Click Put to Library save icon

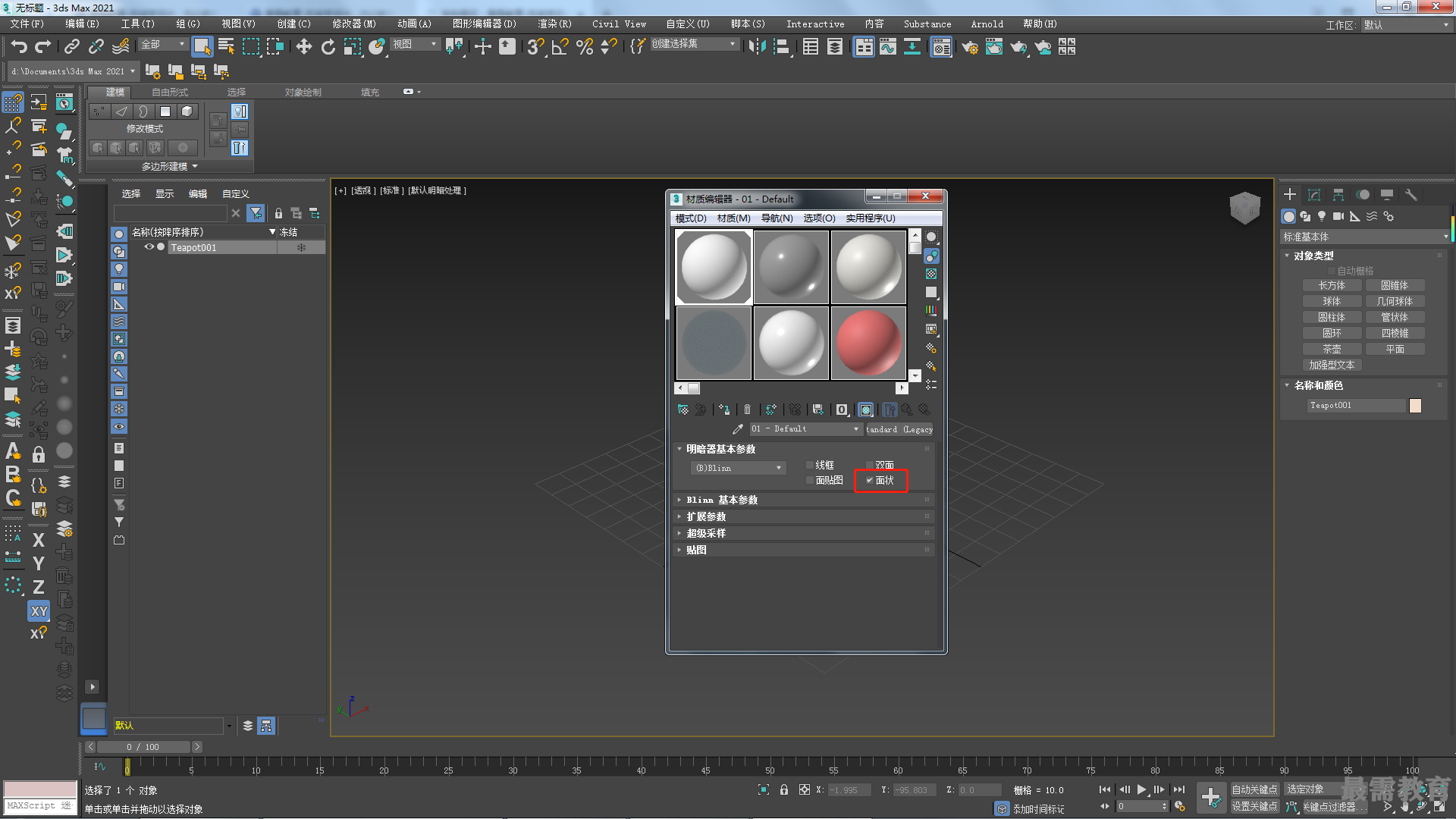pyautogui.click(x=817, y=409)
